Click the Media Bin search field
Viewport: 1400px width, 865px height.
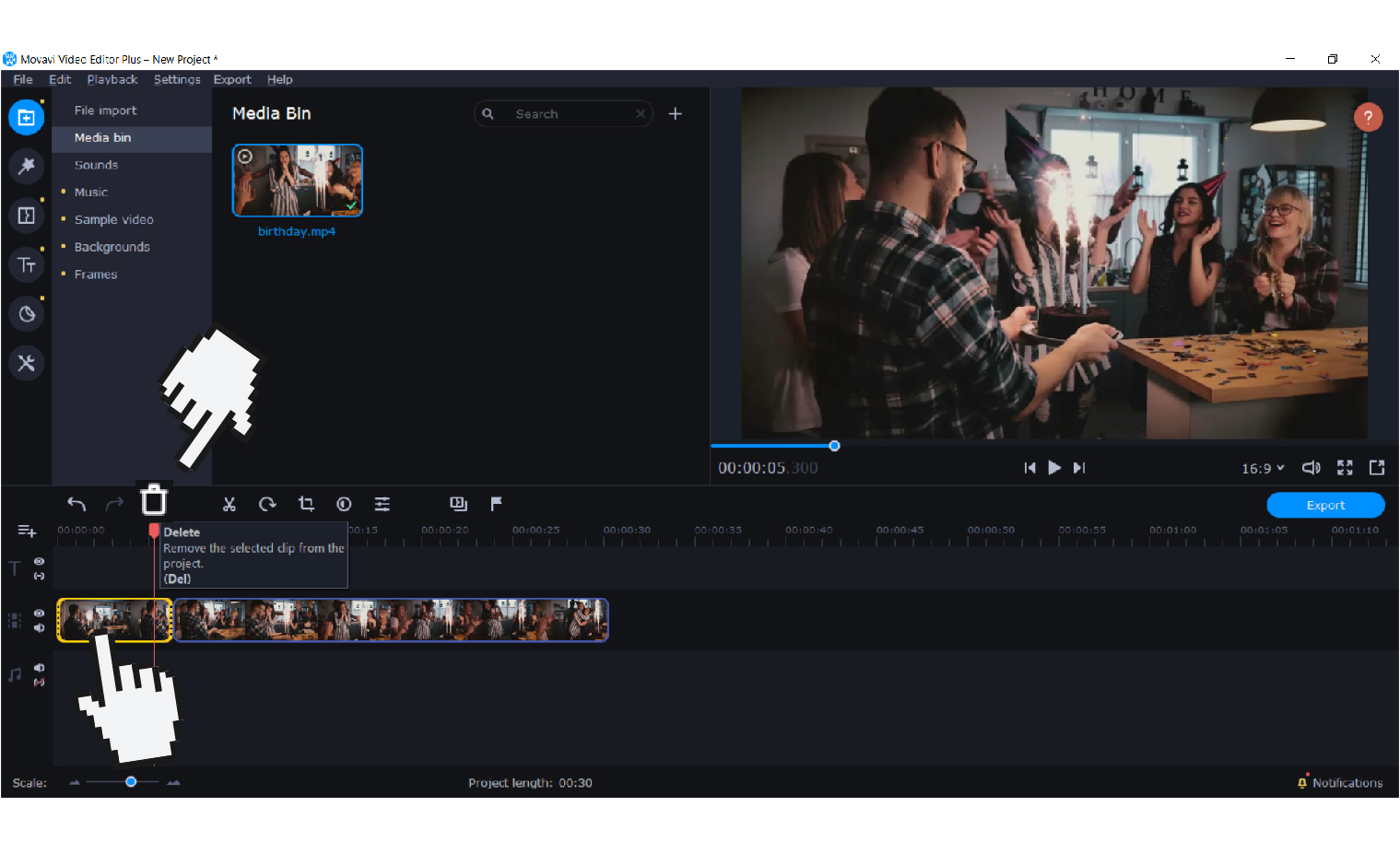click(562, 114)
